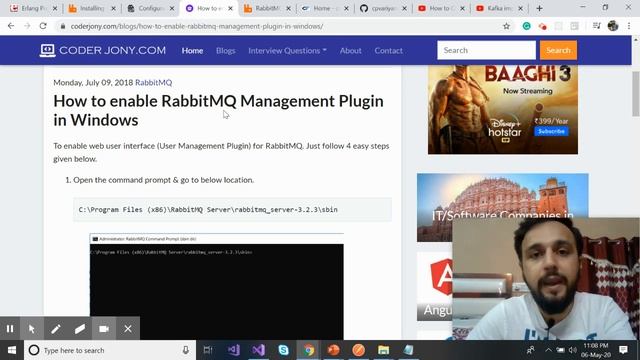The width and height of the screenshot is (640, 360).
Task: Expand the Interview Questions dropdown
Action: (x=287, y=51)
